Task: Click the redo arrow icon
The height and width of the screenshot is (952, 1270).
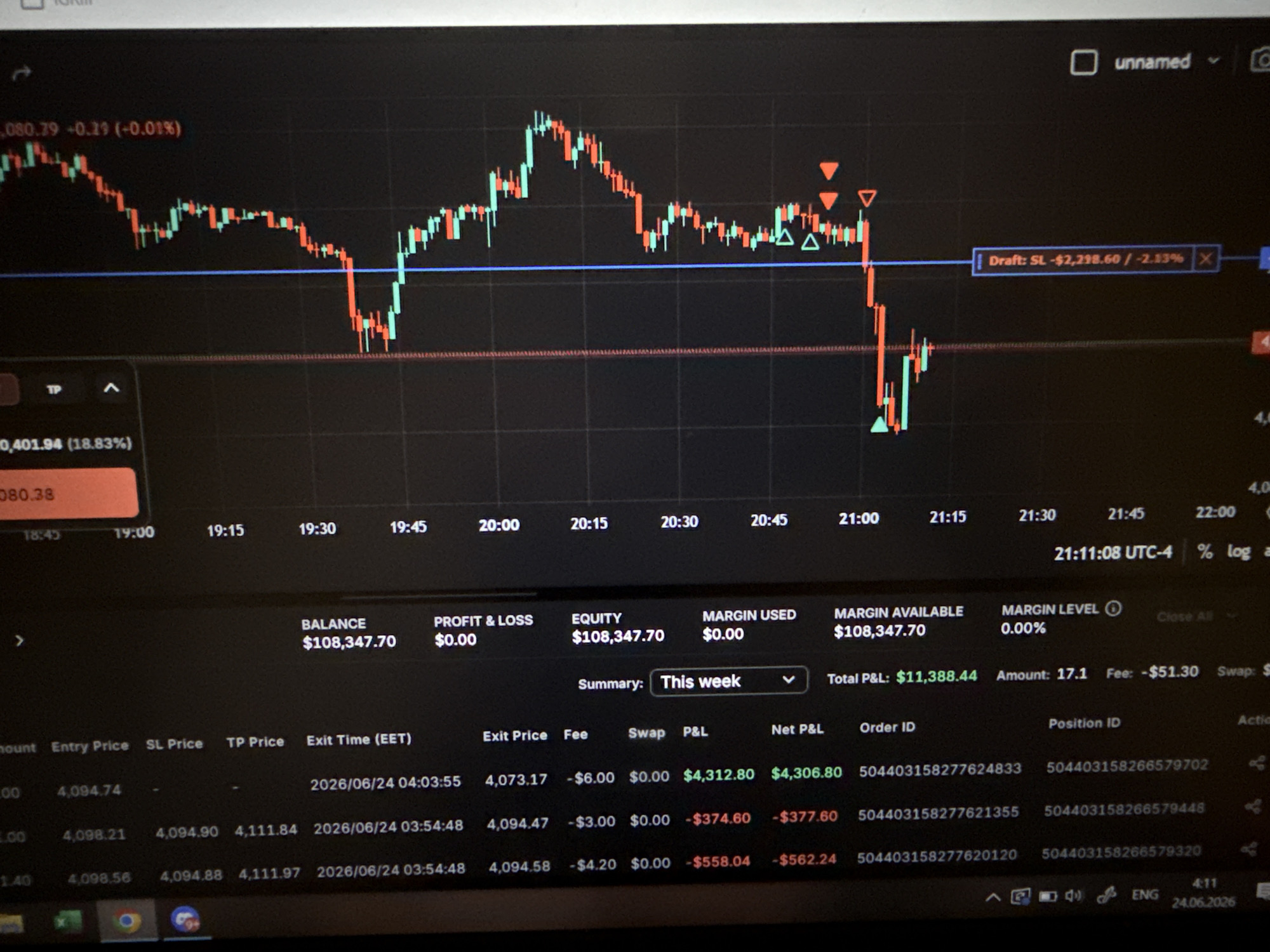Action: 21,74
